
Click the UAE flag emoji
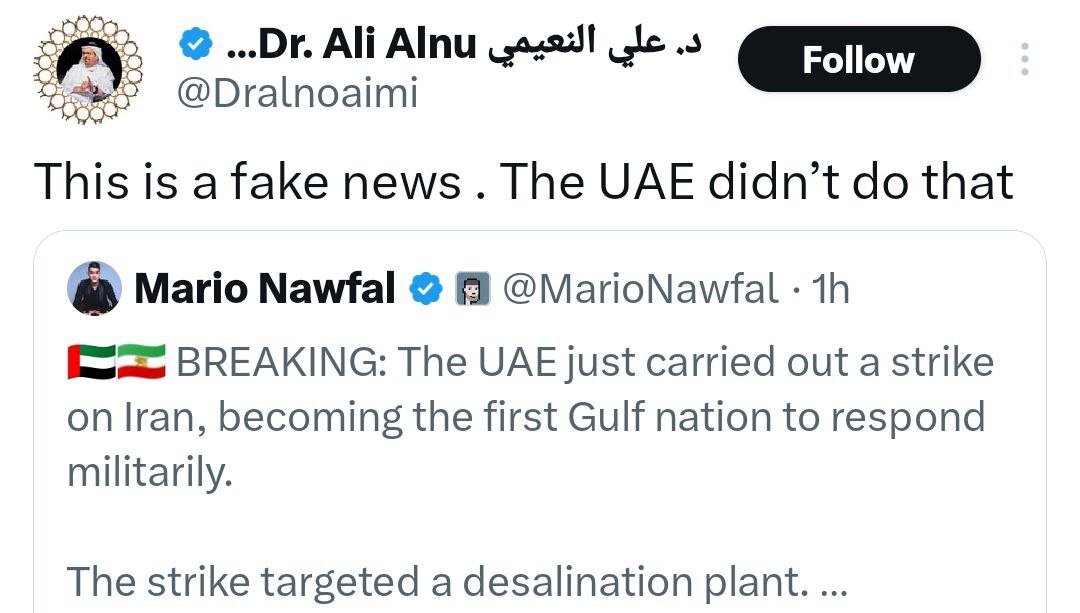[x=92, y=362]
